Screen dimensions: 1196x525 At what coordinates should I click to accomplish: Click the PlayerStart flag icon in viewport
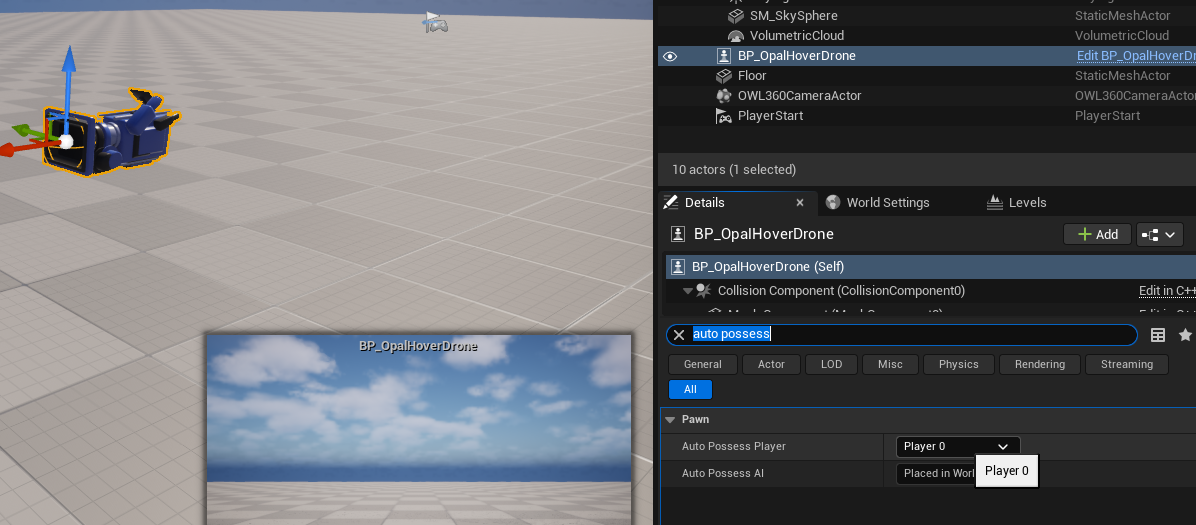click(436, 23)
